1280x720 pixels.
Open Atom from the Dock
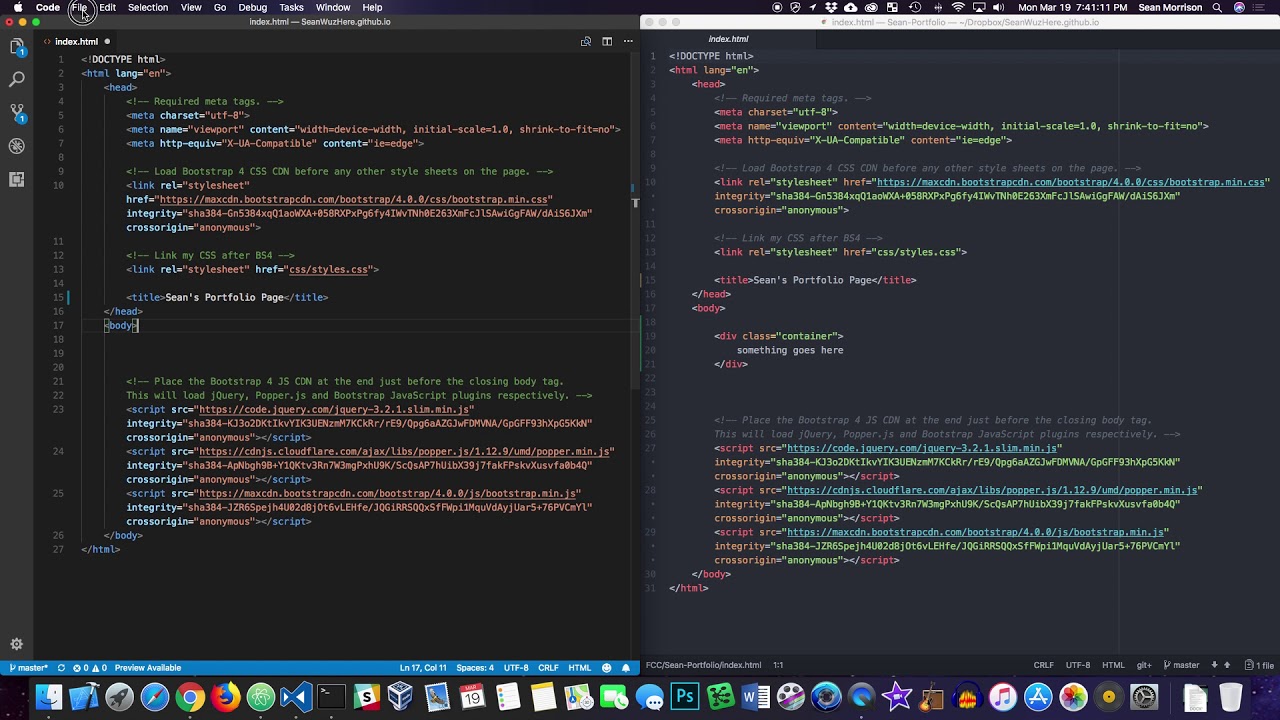coord(260,697)
